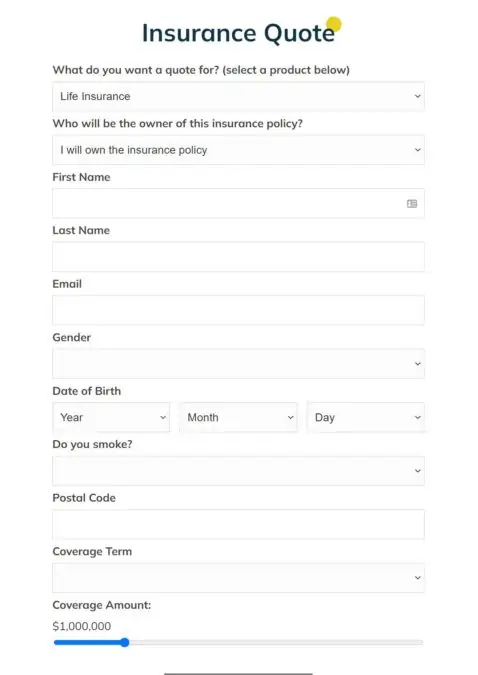Focus the Last Name text box
The height and width of the screenshot is (675, 478).
[x=238, y=257]
